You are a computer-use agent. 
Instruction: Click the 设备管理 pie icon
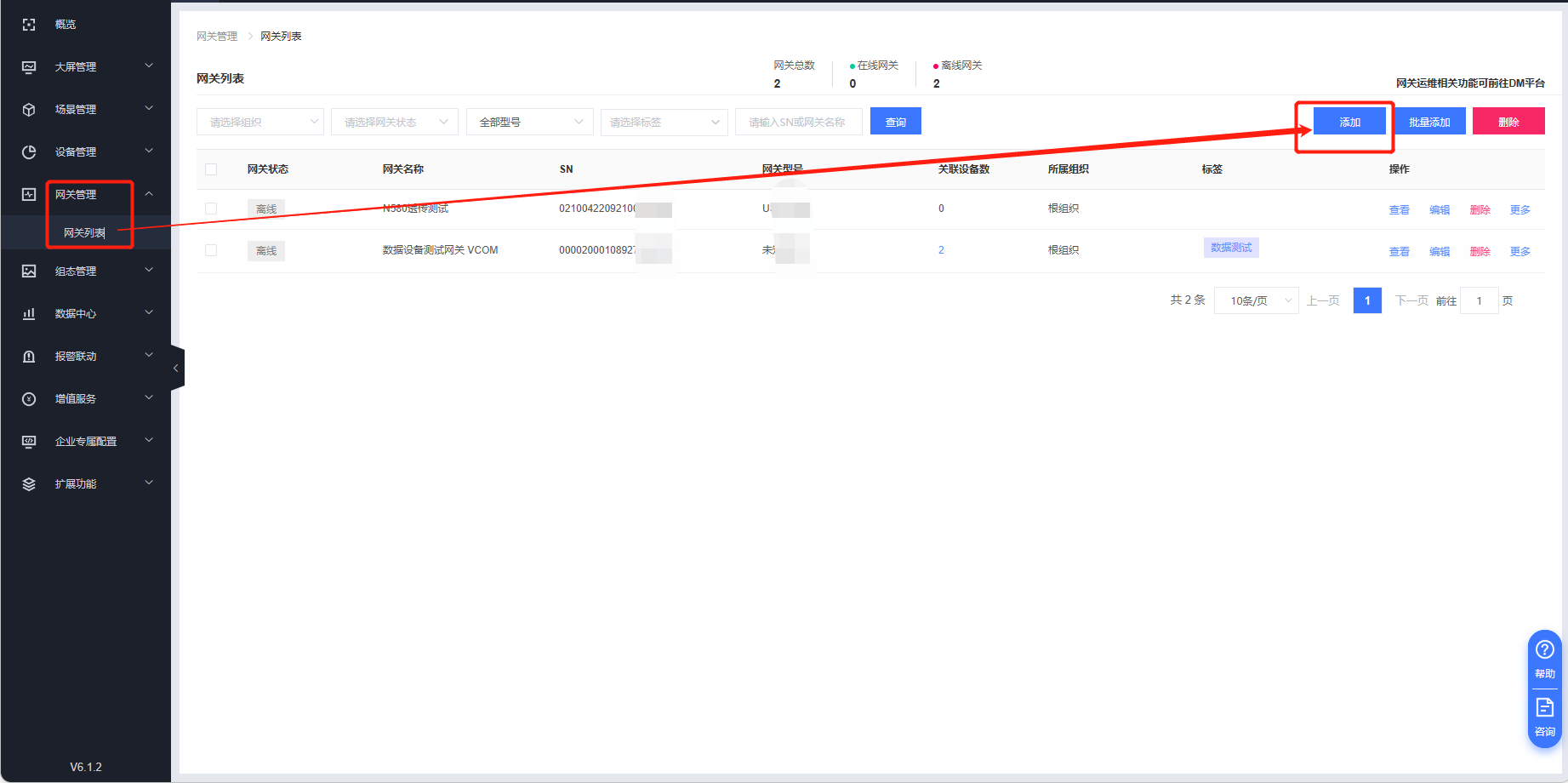click(x=29, y=152)
